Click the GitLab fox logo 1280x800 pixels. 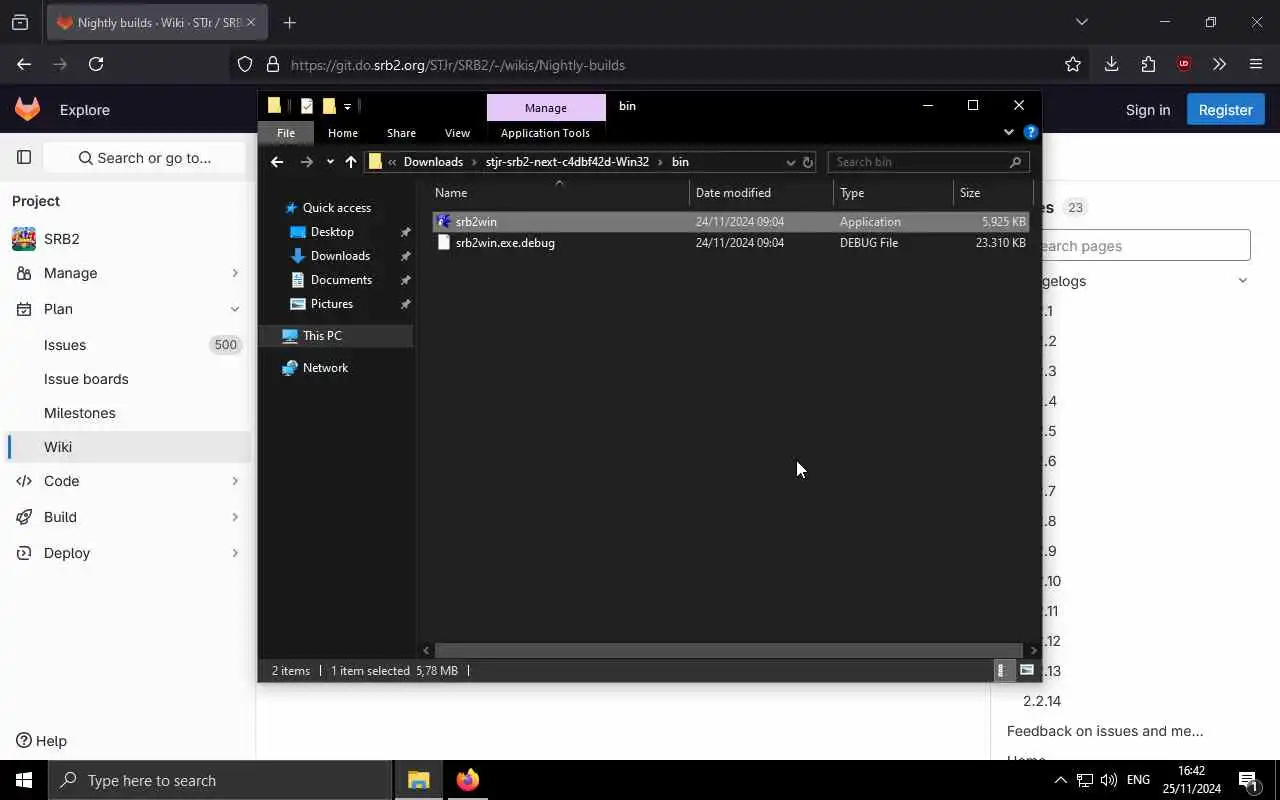pos(27,109)
